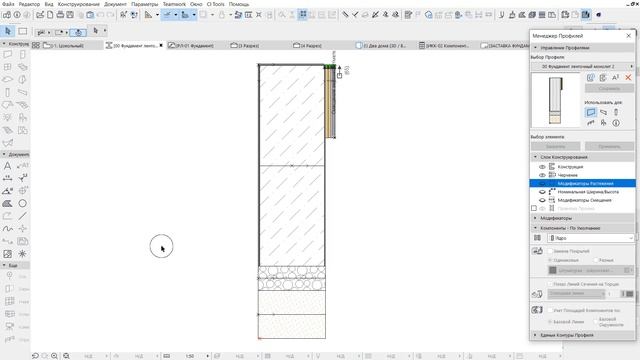Toggle Use with Beam icon in Profile Manager

point(603,112)
